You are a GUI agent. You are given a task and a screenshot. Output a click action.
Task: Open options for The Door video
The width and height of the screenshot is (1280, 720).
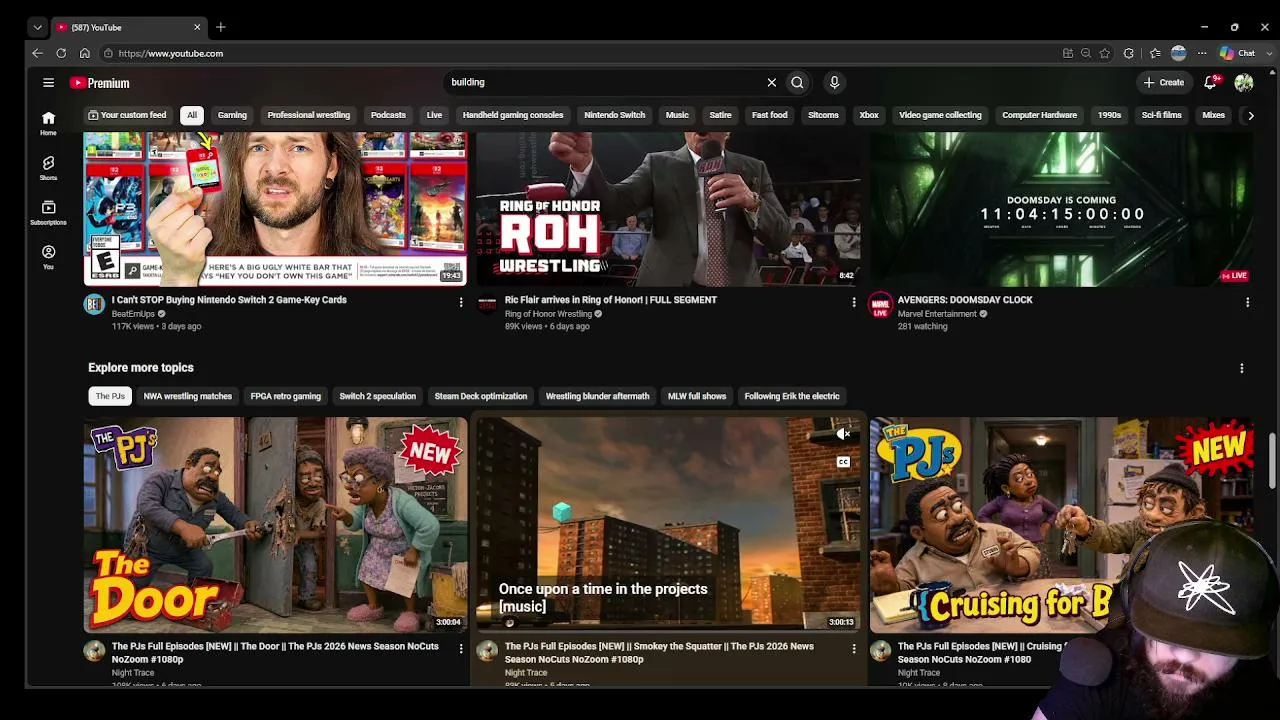point(461,649)
